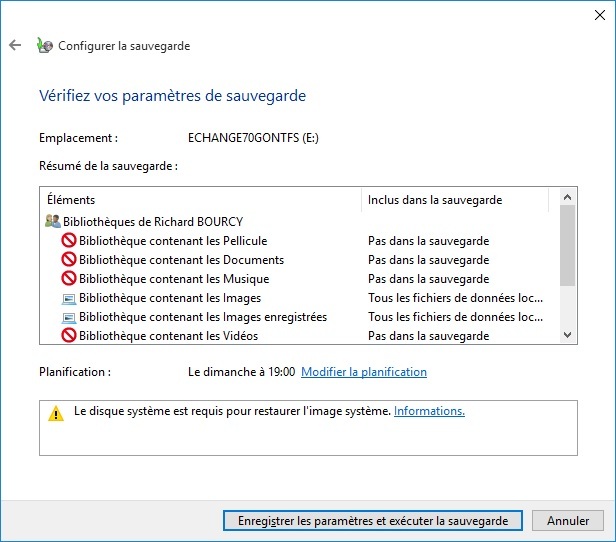Click Enregistrer les paramètres et exécuter la sauvegarde

click(373, 520)
